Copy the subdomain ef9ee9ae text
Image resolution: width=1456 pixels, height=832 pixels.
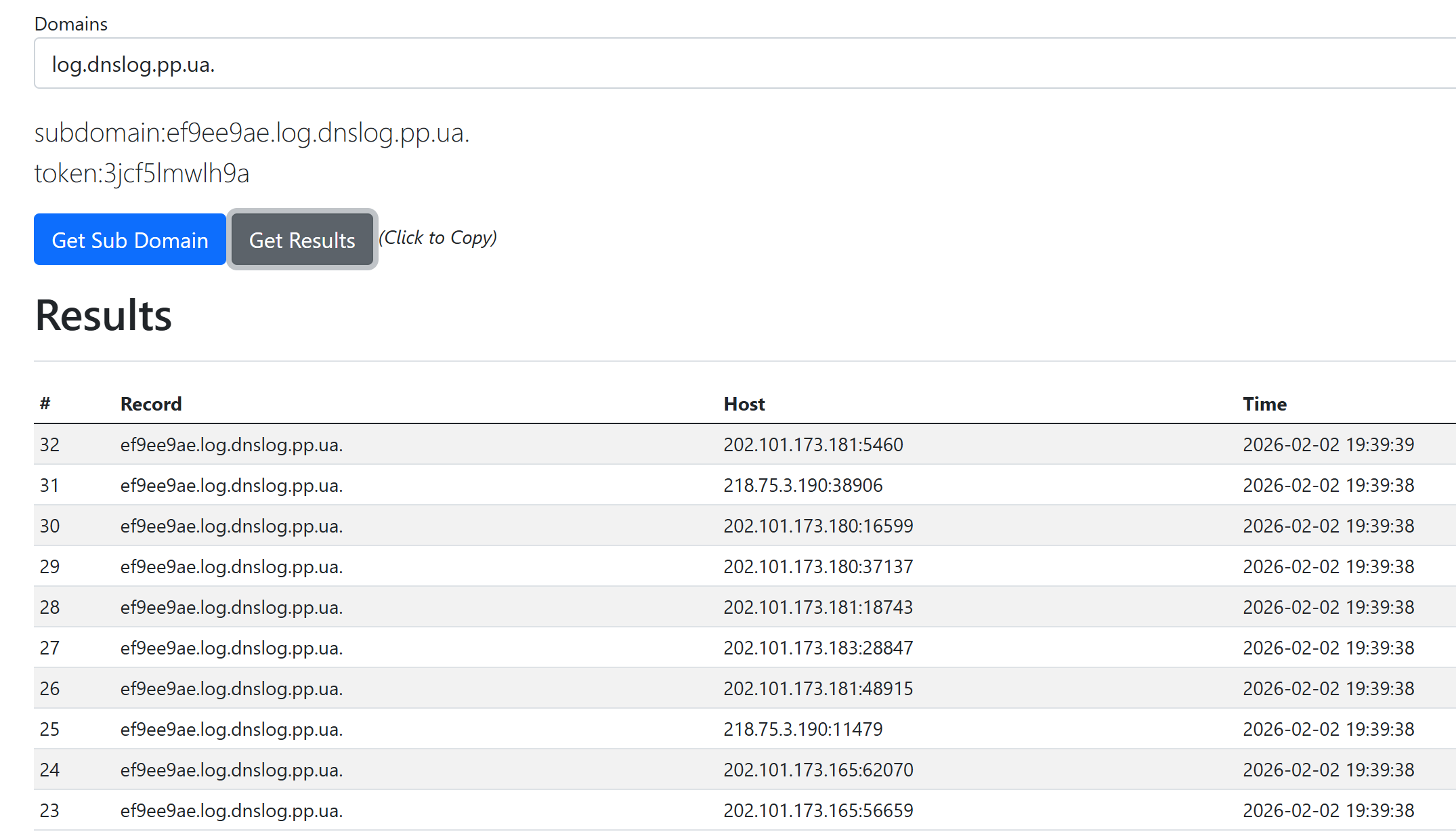point(251,133)
